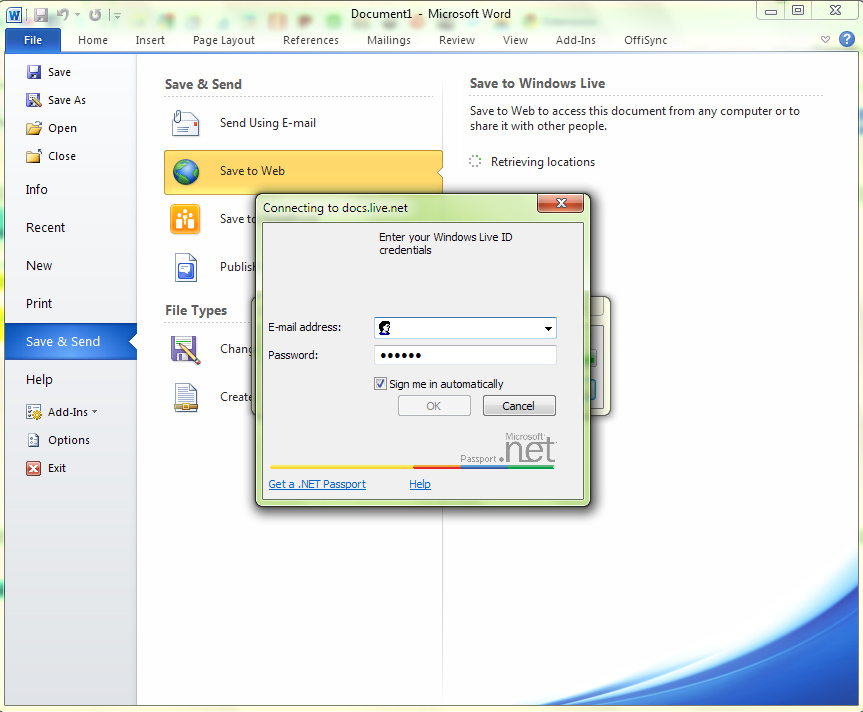Click the Options icon in left pane

[x=34, y=440]
